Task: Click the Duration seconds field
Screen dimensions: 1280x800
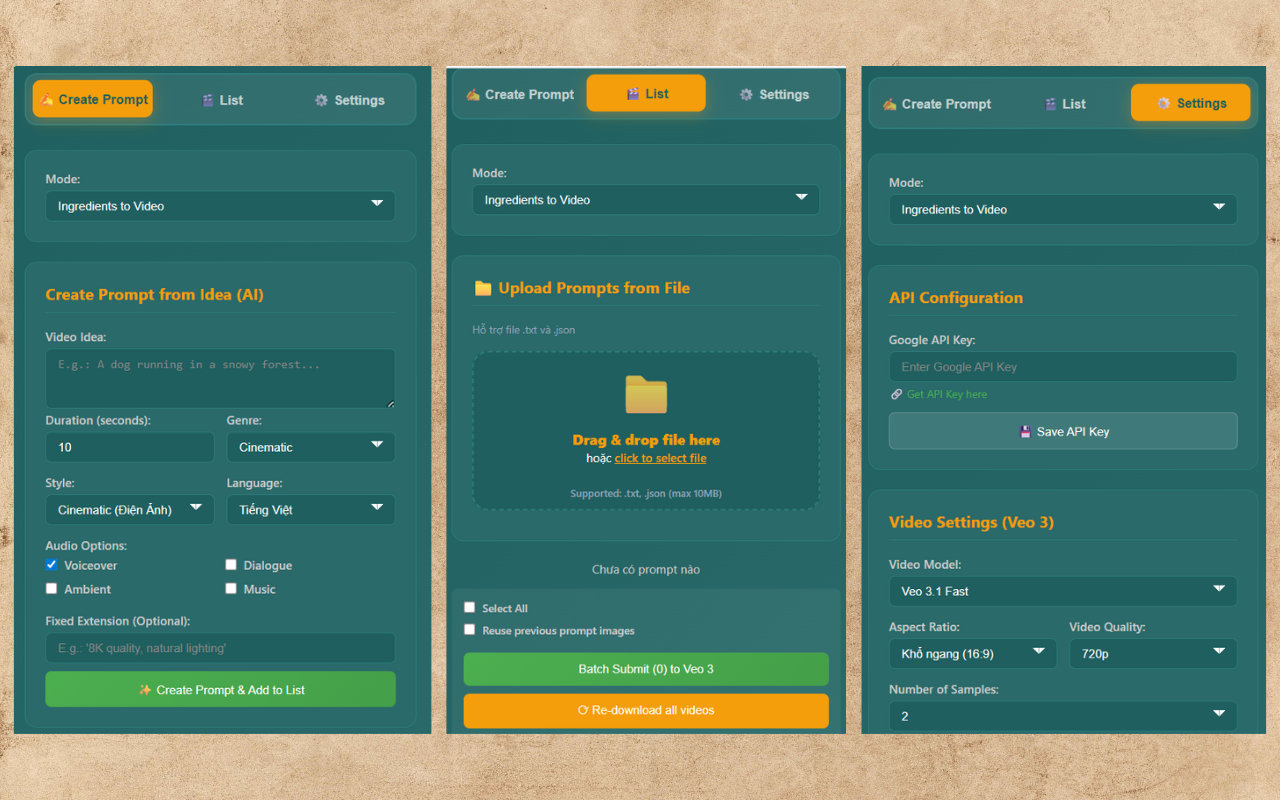Action: 130,447
